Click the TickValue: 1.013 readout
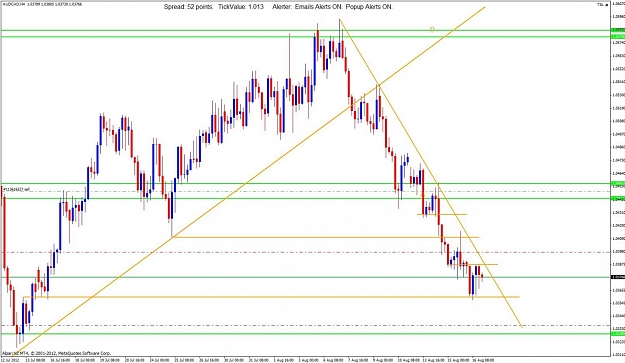Screen dimensions: 625x363 (x=241, y=7)
